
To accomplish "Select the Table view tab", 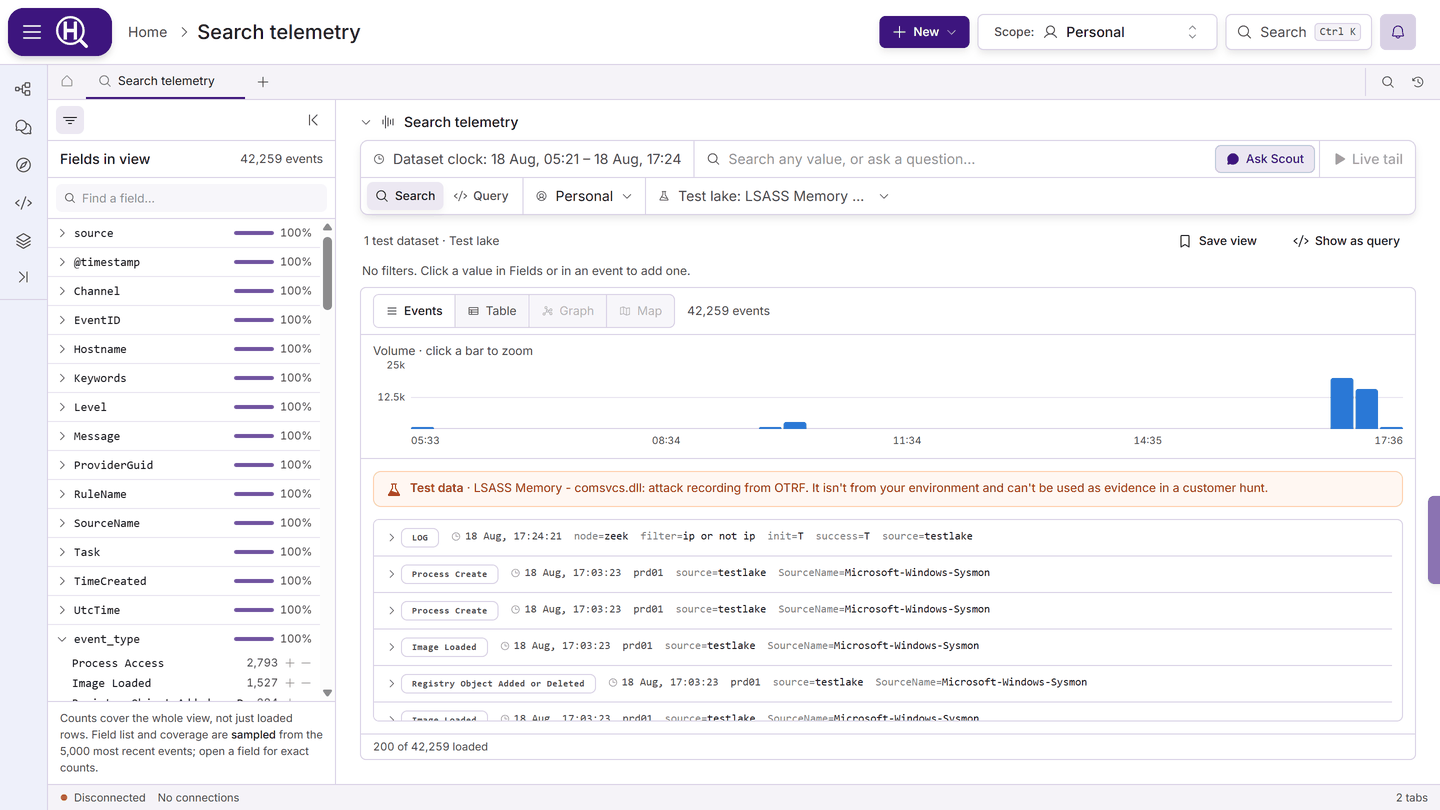I will (x=492, y=311).
